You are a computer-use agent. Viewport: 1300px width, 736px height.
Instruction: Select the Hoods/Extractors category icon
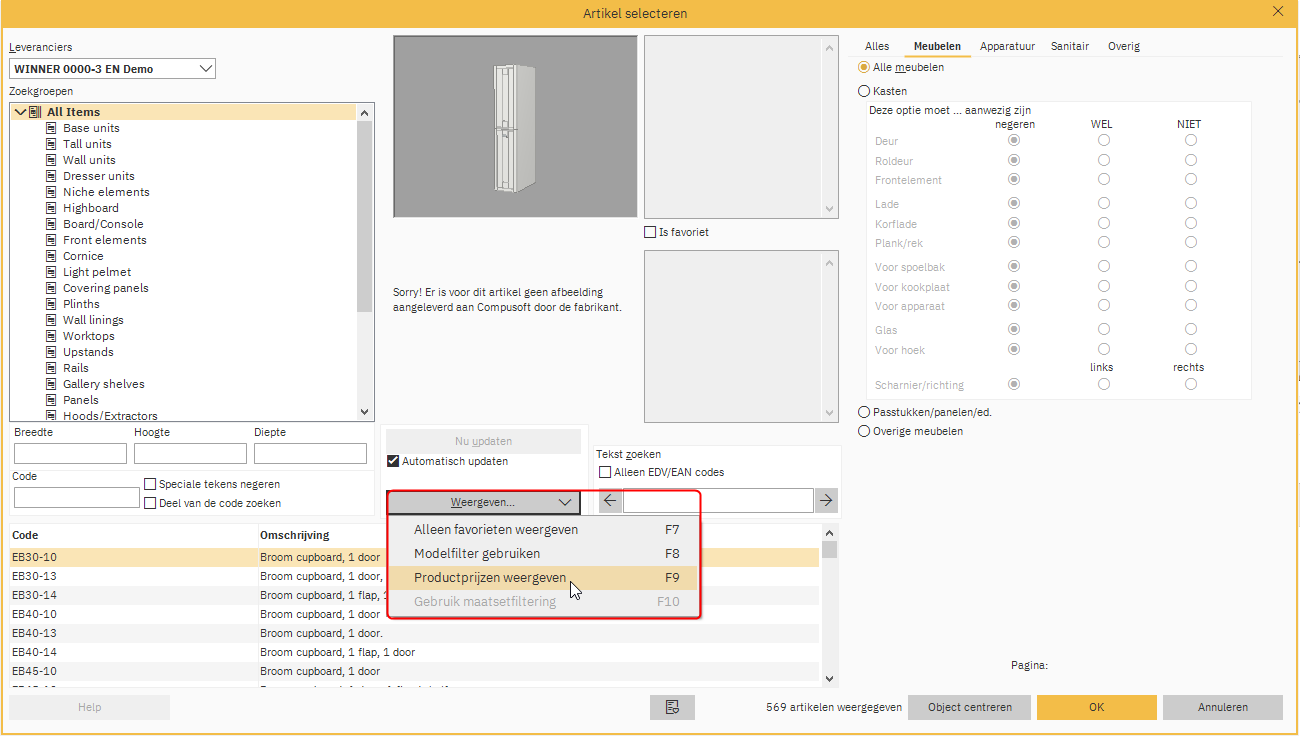click(x=50, y=415)
